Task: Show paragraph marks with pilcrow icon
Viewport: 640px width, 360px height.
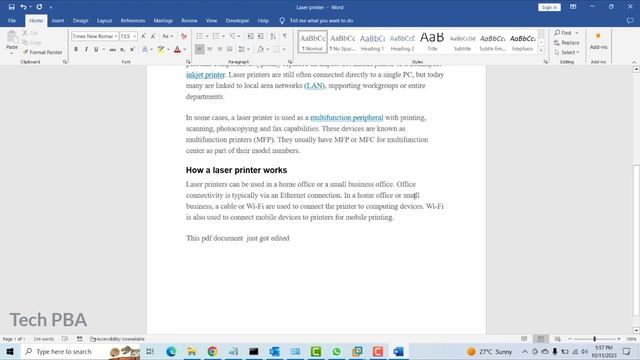Action: (285, 36)
